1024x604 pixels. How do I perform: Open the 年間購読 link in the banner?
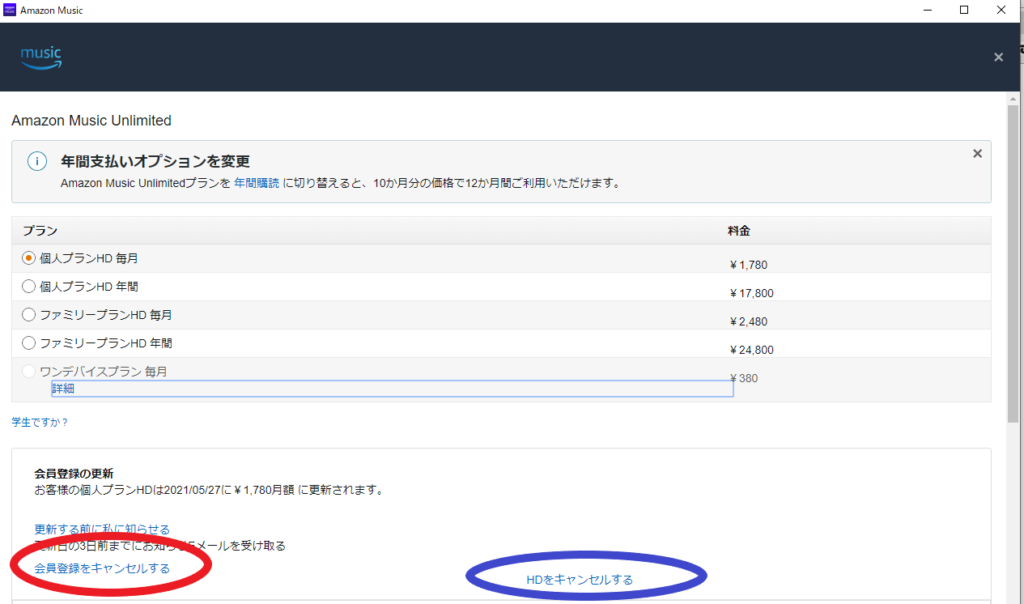tap(257, 183)
